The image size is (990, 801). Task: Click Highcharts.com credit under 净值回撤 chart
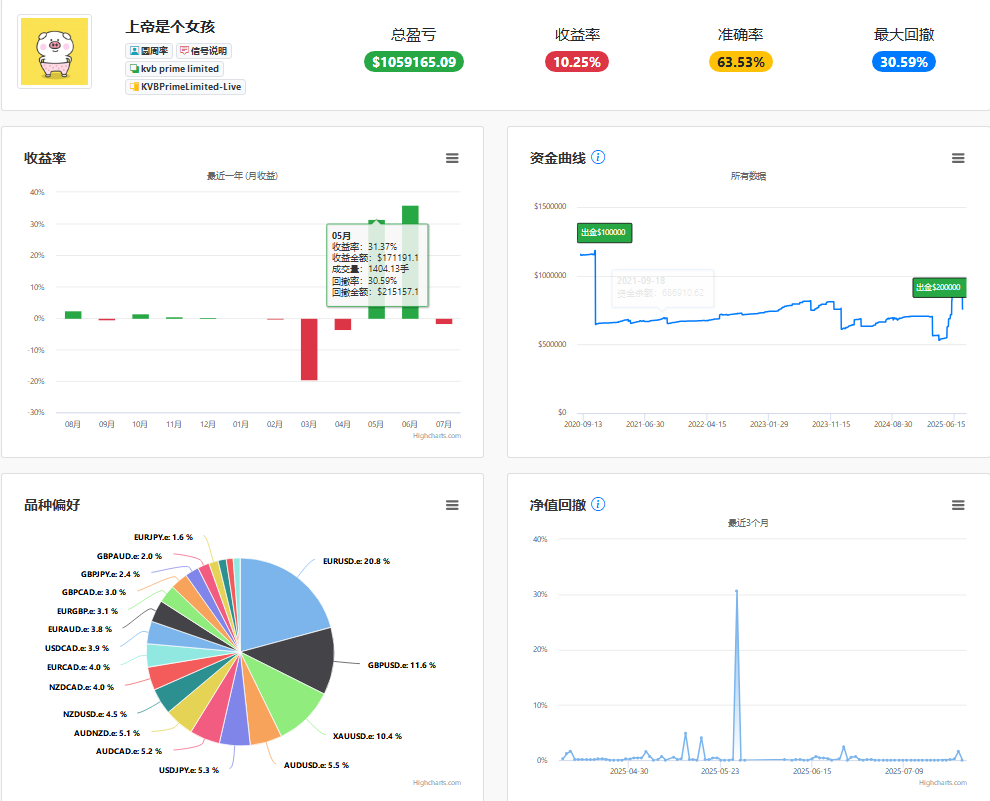943,783
